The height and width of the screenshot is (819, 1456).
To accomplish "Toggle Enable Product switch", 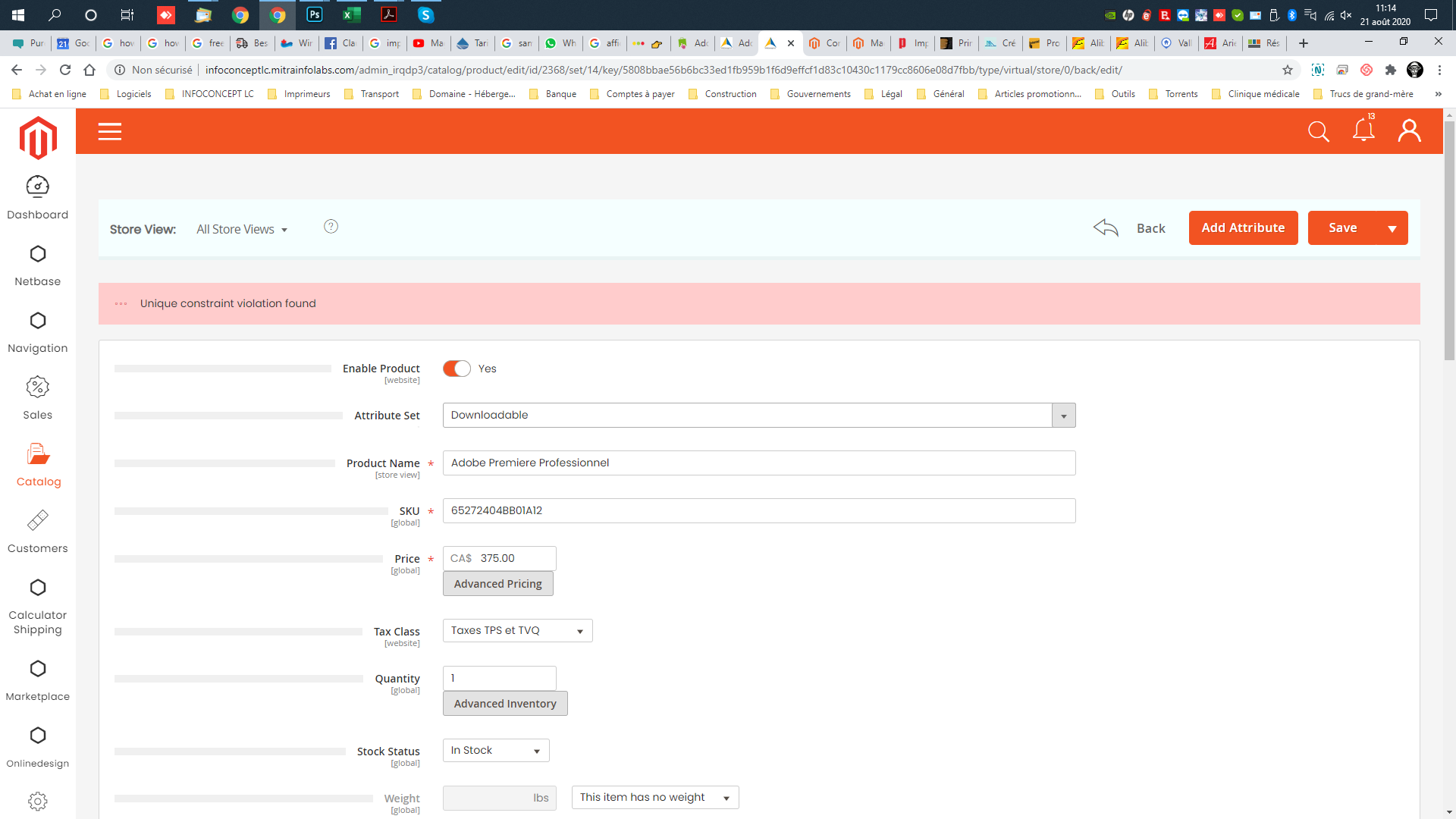I will tap(456, 368).
